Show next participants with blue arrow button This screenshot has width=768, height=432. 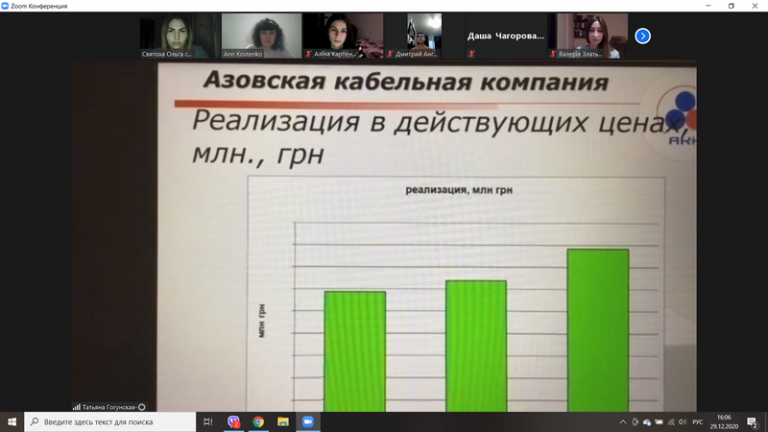pos(643,36)
